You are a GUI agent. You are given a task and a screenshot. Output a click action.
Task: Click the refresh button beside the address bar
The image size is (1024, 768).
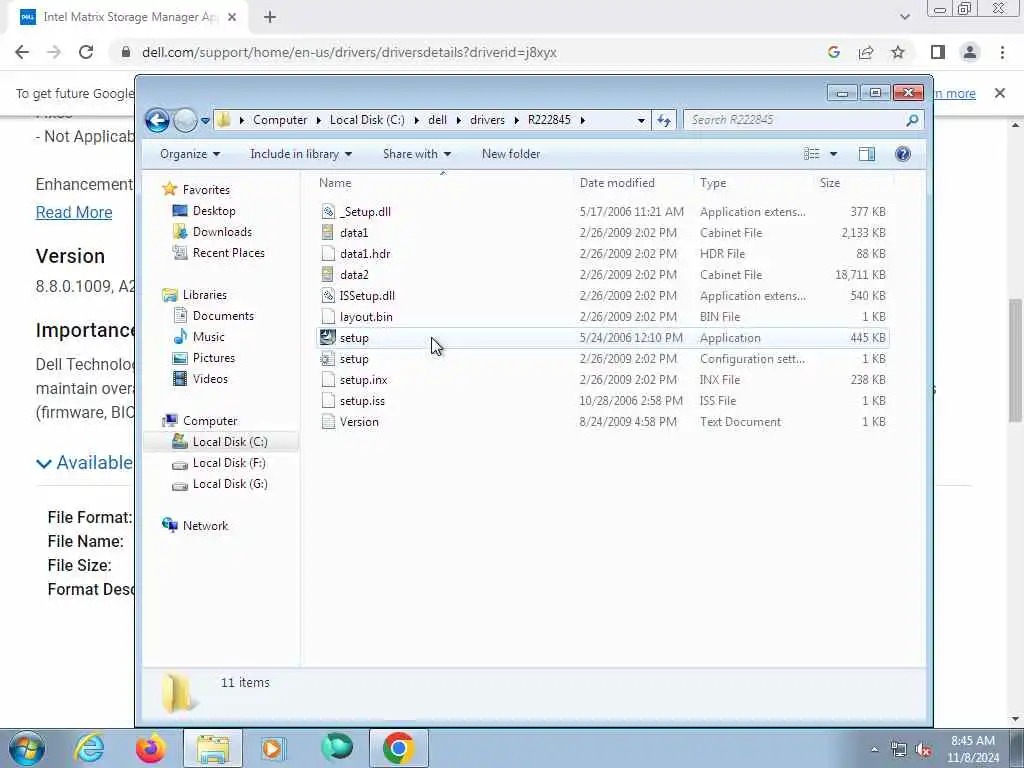pos(664,120)
